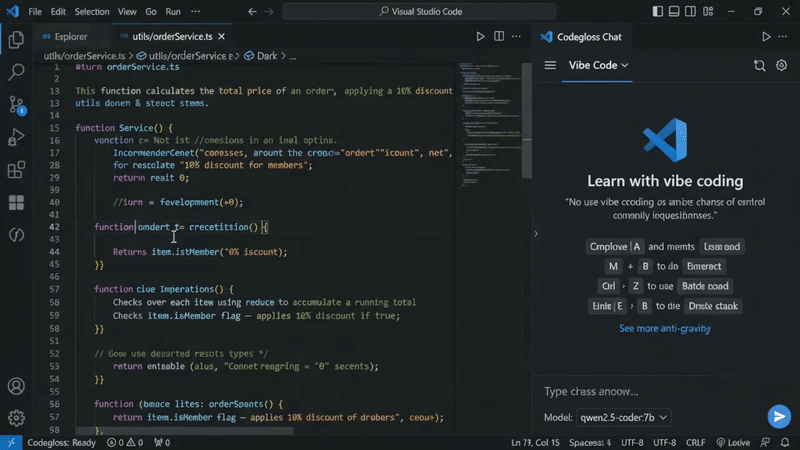This screenshot has height=450, width=800.
Task: Click the code minimap
Action: click(x=490, y=125)
